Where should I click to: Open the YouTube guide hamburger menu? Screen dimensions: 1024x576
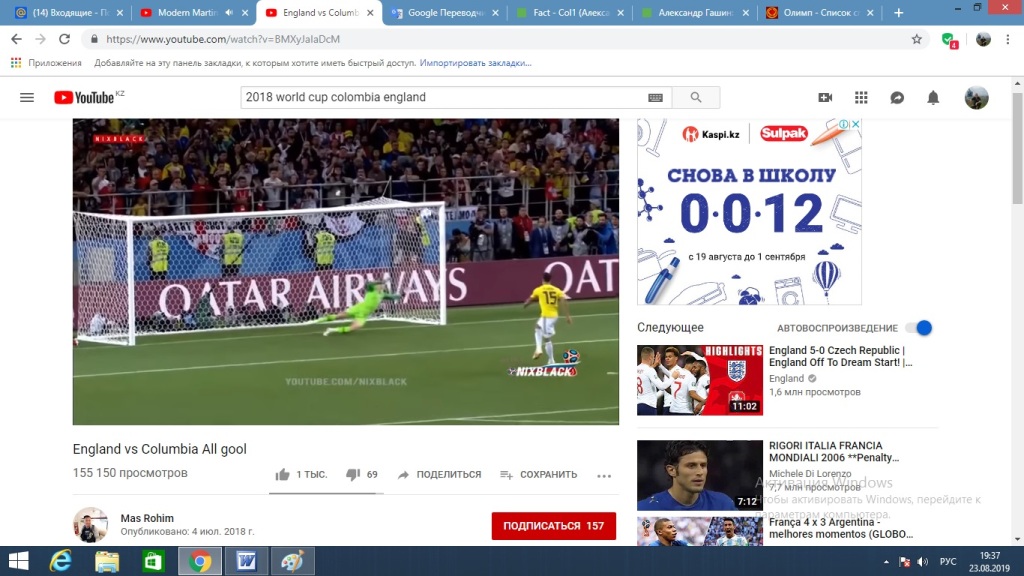[27, 97]
